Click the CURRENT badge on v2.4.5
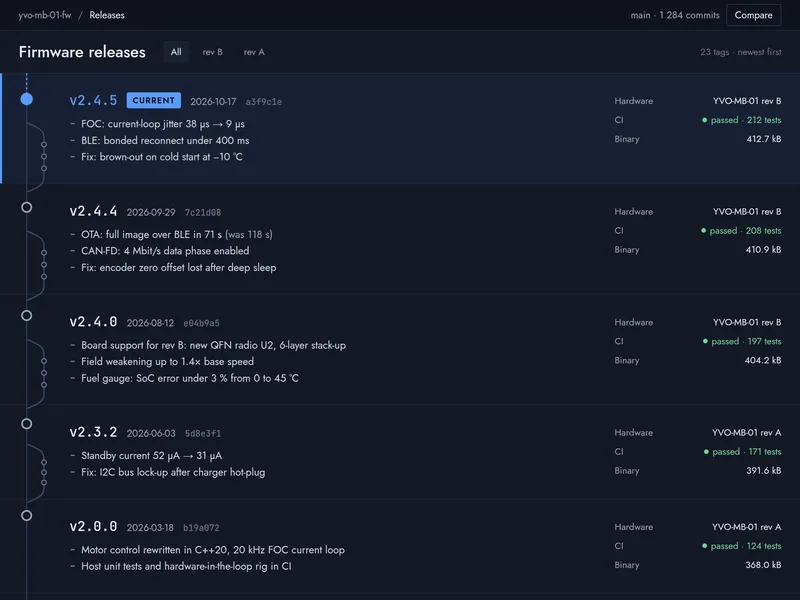The height and width of the screenshot is (600, 800). (154, 101)
